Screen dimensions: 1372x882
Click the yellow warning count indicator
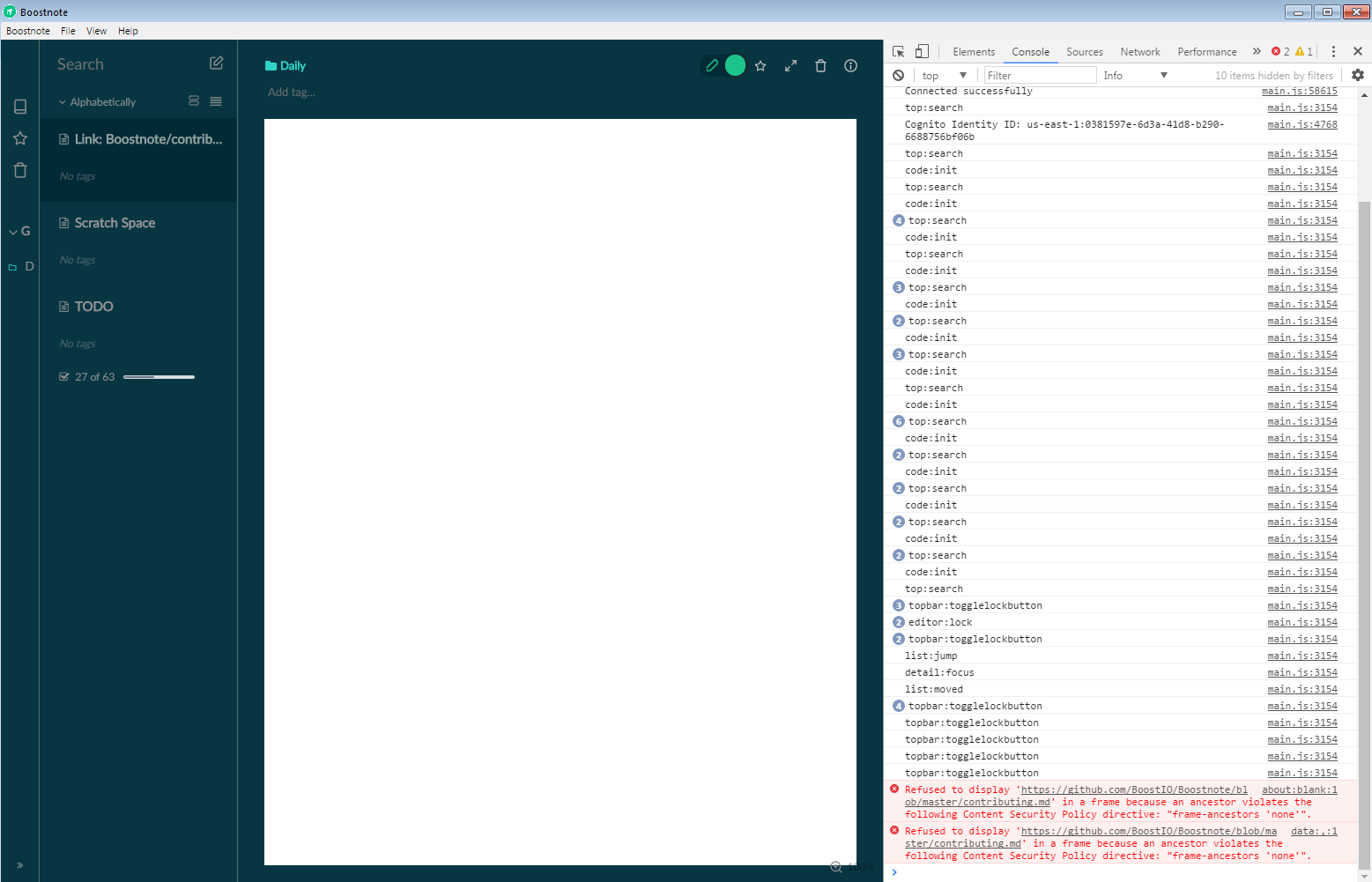pos(1304,52)
